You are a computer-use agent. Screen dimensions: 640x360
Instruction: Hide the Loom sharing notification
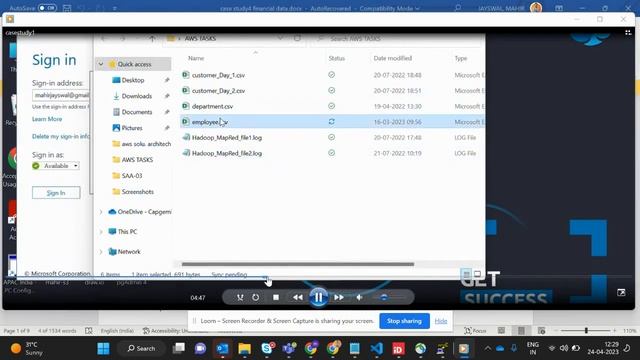[440, 321]
